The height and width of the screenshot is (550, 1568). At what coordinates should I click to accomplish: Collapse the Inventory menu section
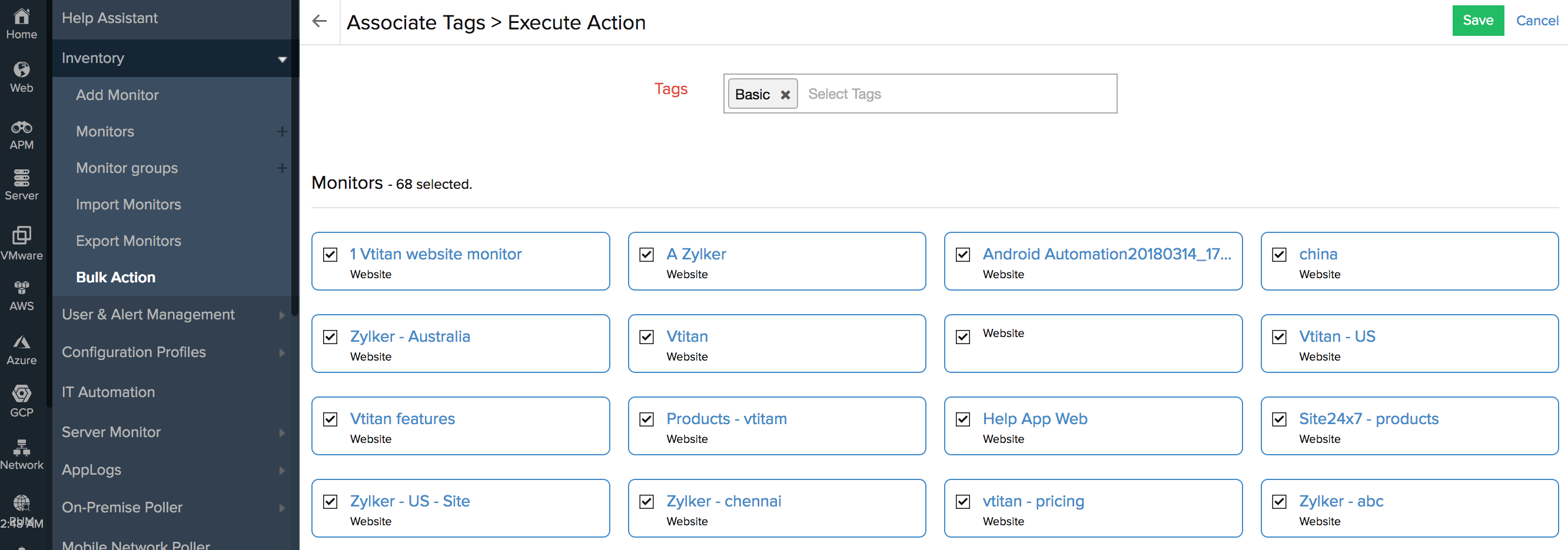[x=282, y=59]
